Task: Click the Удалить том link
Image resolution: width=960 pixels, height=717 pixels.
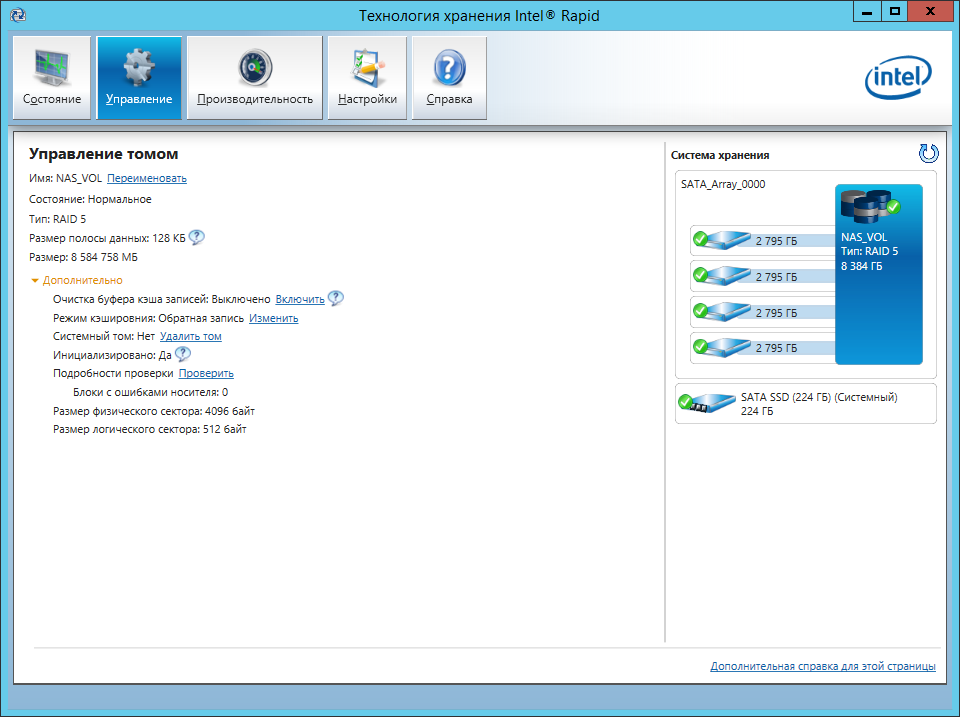Action: (190, 336)
